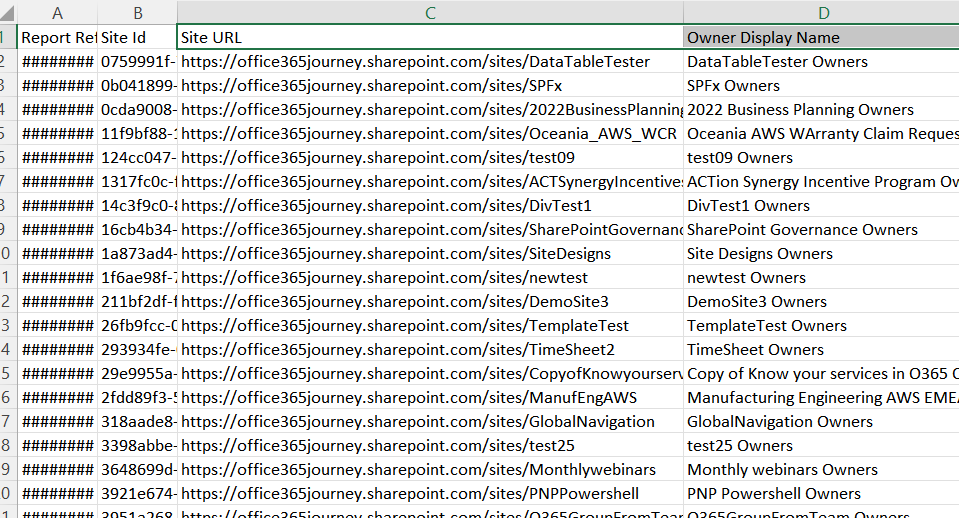Select 'test09 Owners' cell
This screenshot has height=518, width=959.
(821, 158)
